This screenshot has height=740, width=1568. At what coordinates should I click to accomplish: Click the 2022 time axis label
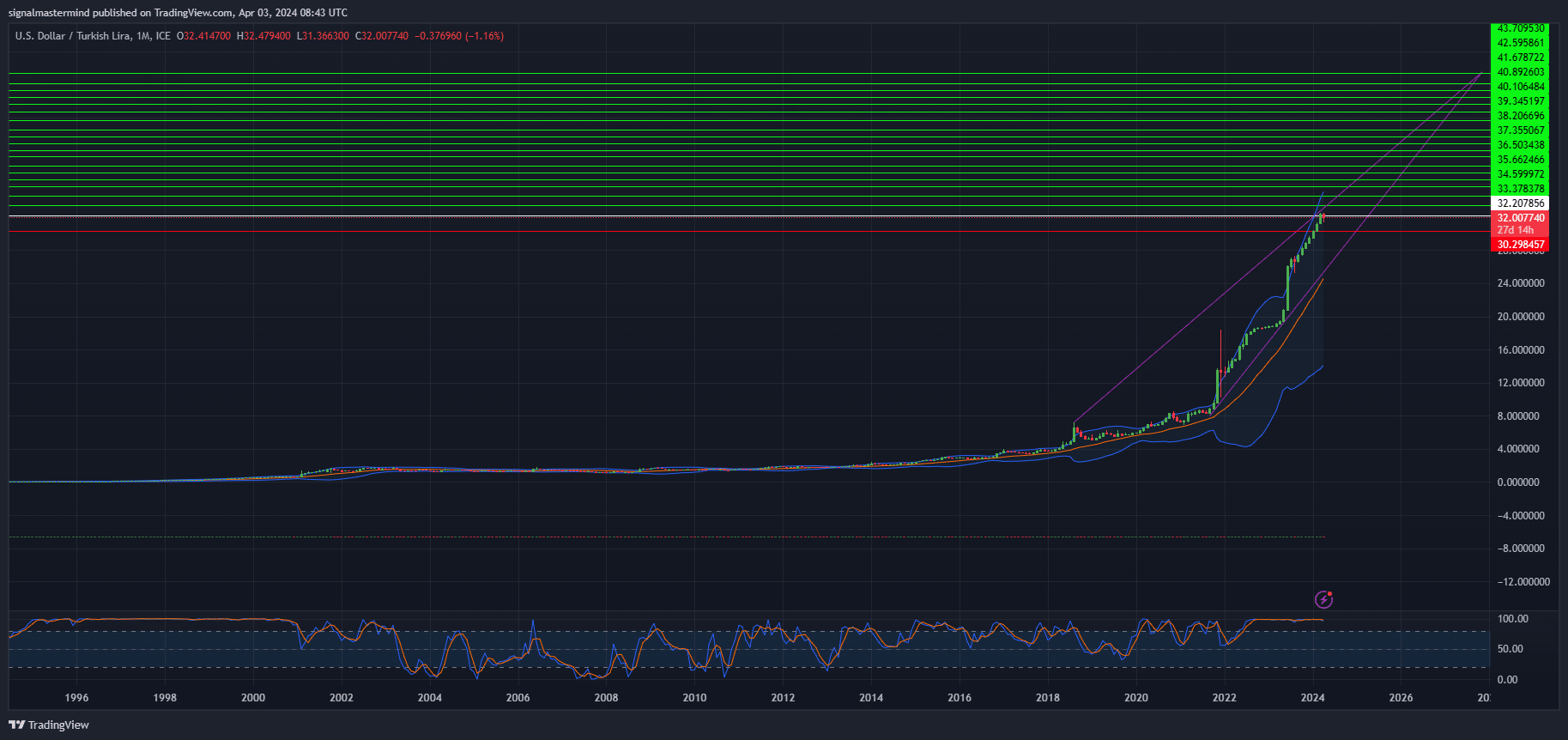point(1225,698)
